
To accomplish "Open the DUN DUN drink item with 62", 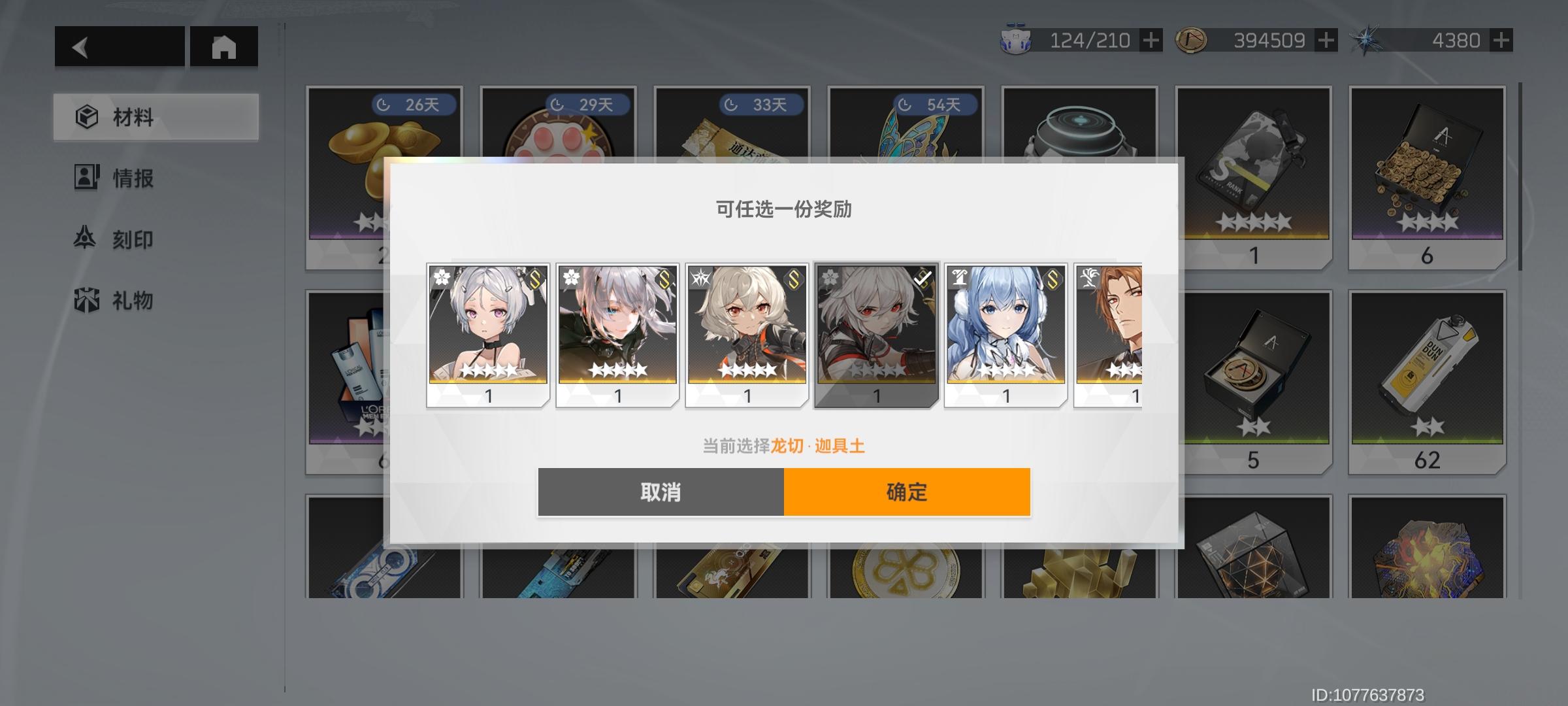I will pyautogui.click(x=1428, y=382).
